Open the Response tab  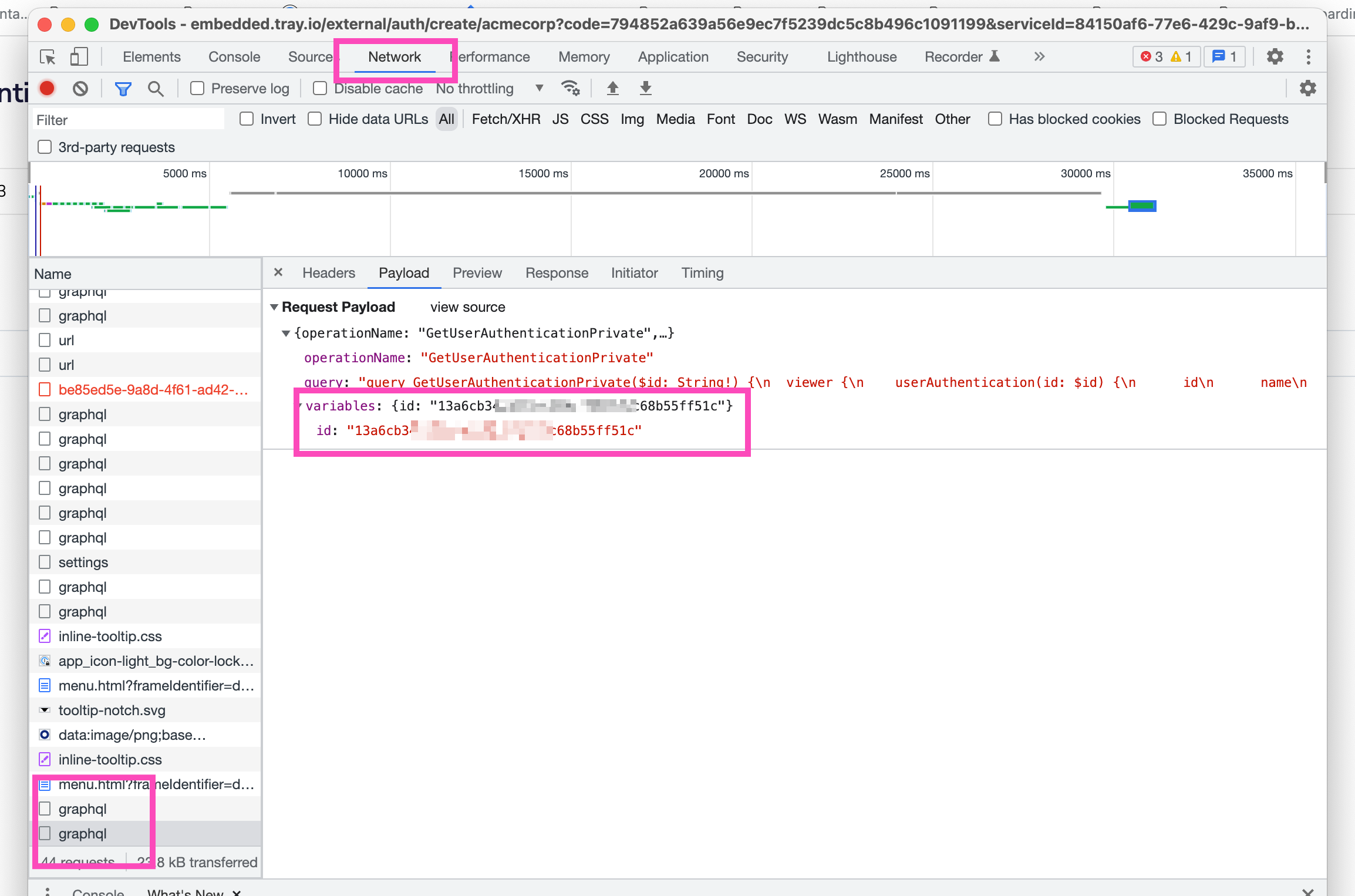pyautogui.click(x=556, y=273)
